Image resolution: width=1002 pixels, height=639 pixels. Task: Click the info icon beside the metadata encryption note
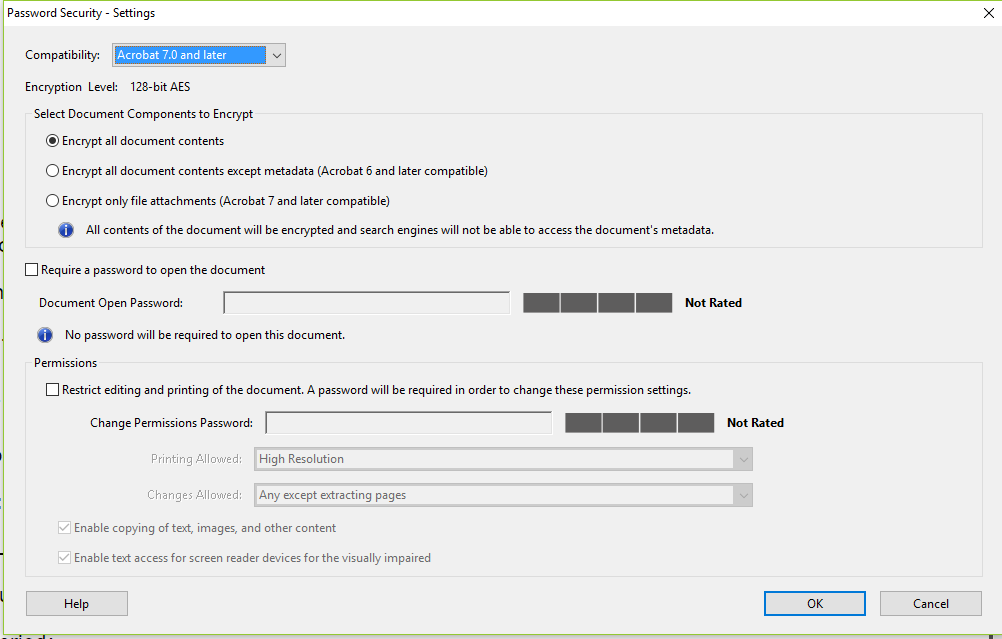(66, 230)
